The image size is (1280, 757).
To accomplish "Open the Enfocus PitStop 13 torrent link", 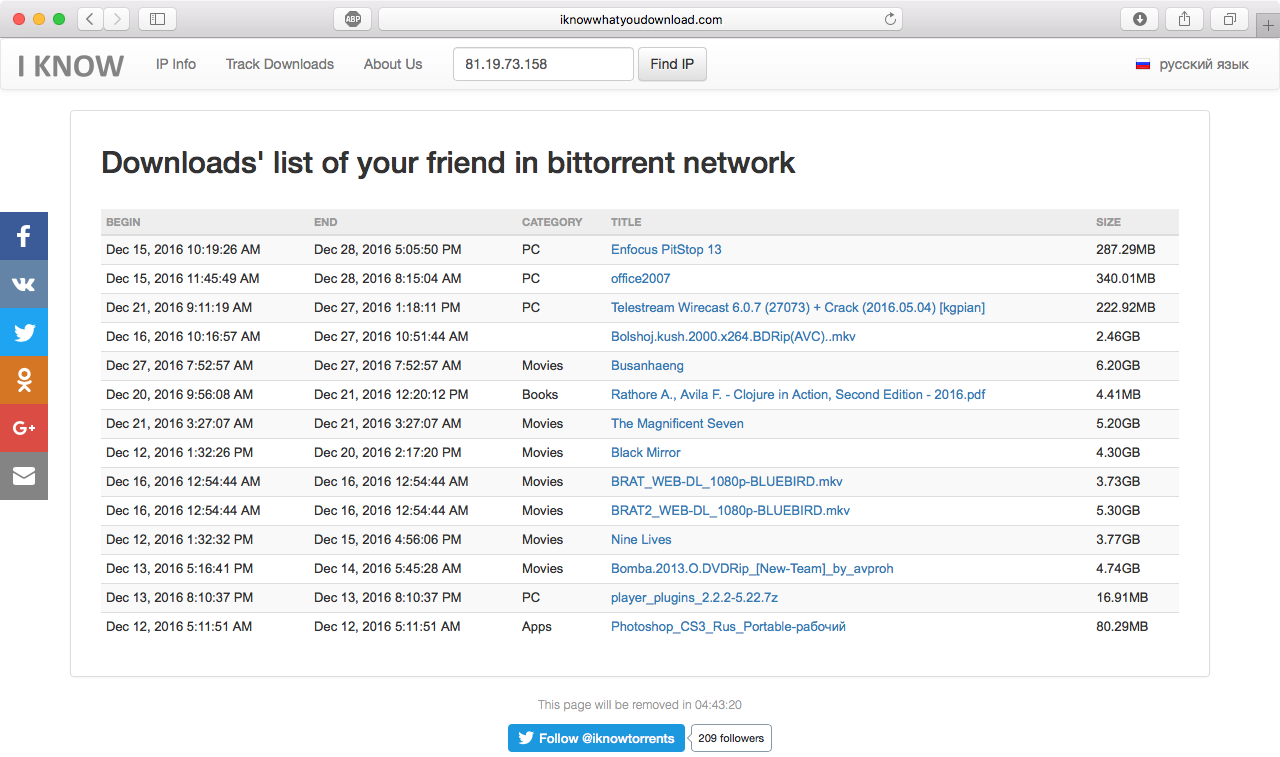I will (x=666, y=249).
